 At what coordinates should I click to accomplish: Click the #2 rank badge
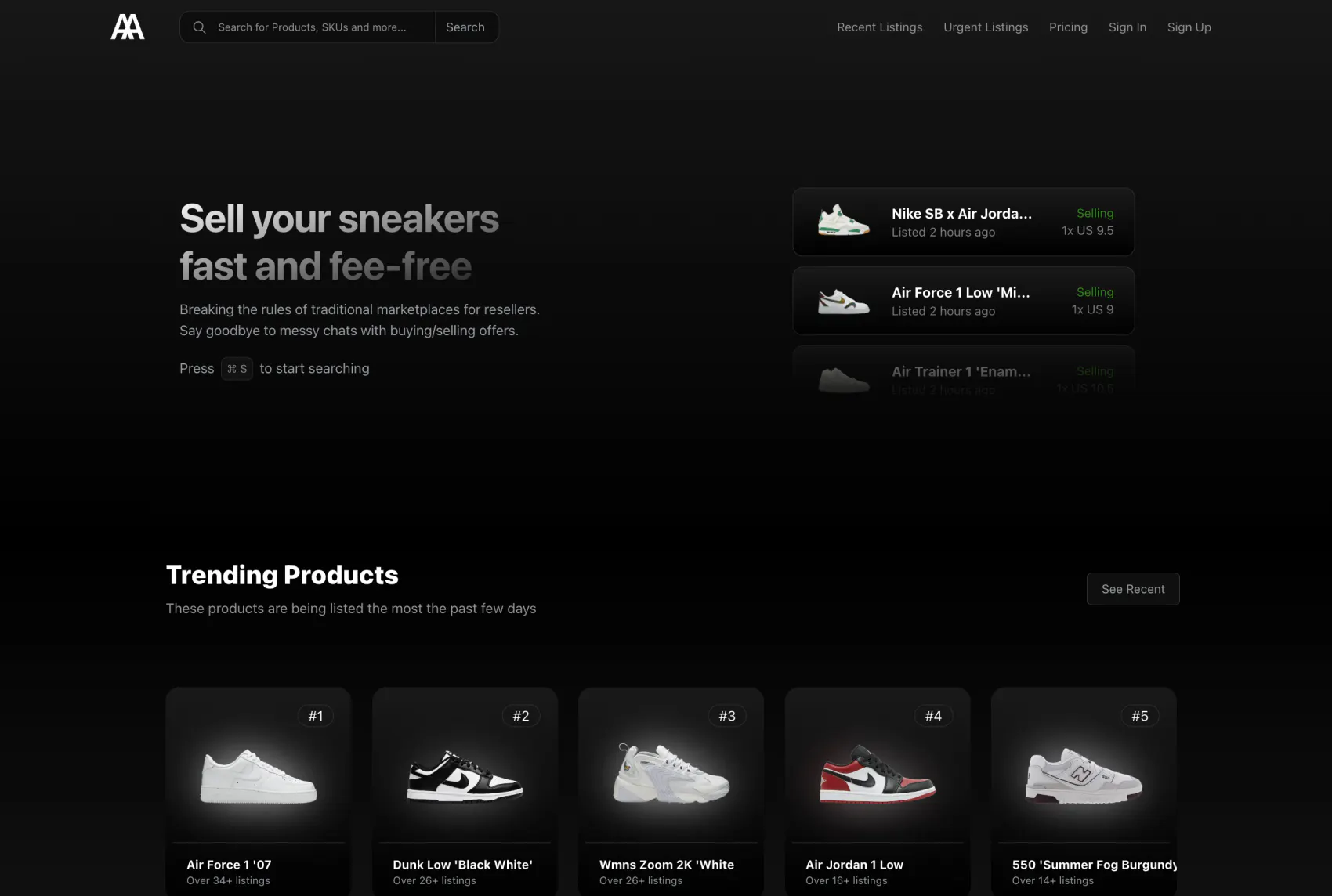tap(521, 716)
